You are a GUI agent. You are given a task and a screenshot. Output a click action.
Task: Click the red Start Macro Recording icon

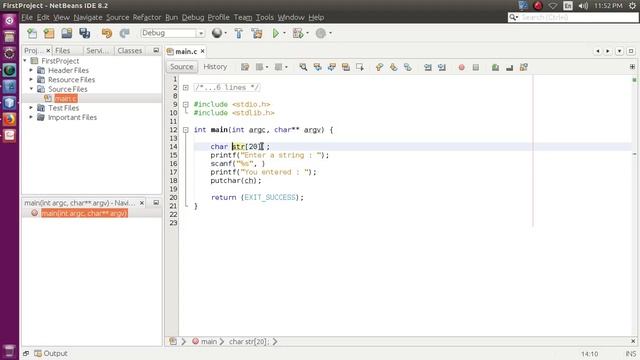[461, 67]
